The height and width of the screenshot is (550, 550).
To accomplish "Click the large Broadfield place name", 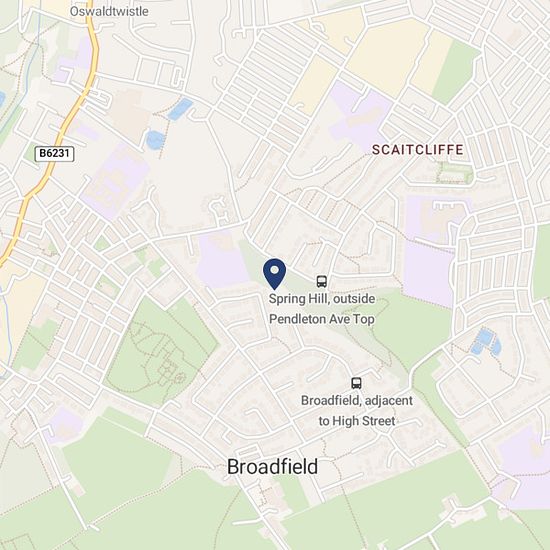I will tap(272, 467).
